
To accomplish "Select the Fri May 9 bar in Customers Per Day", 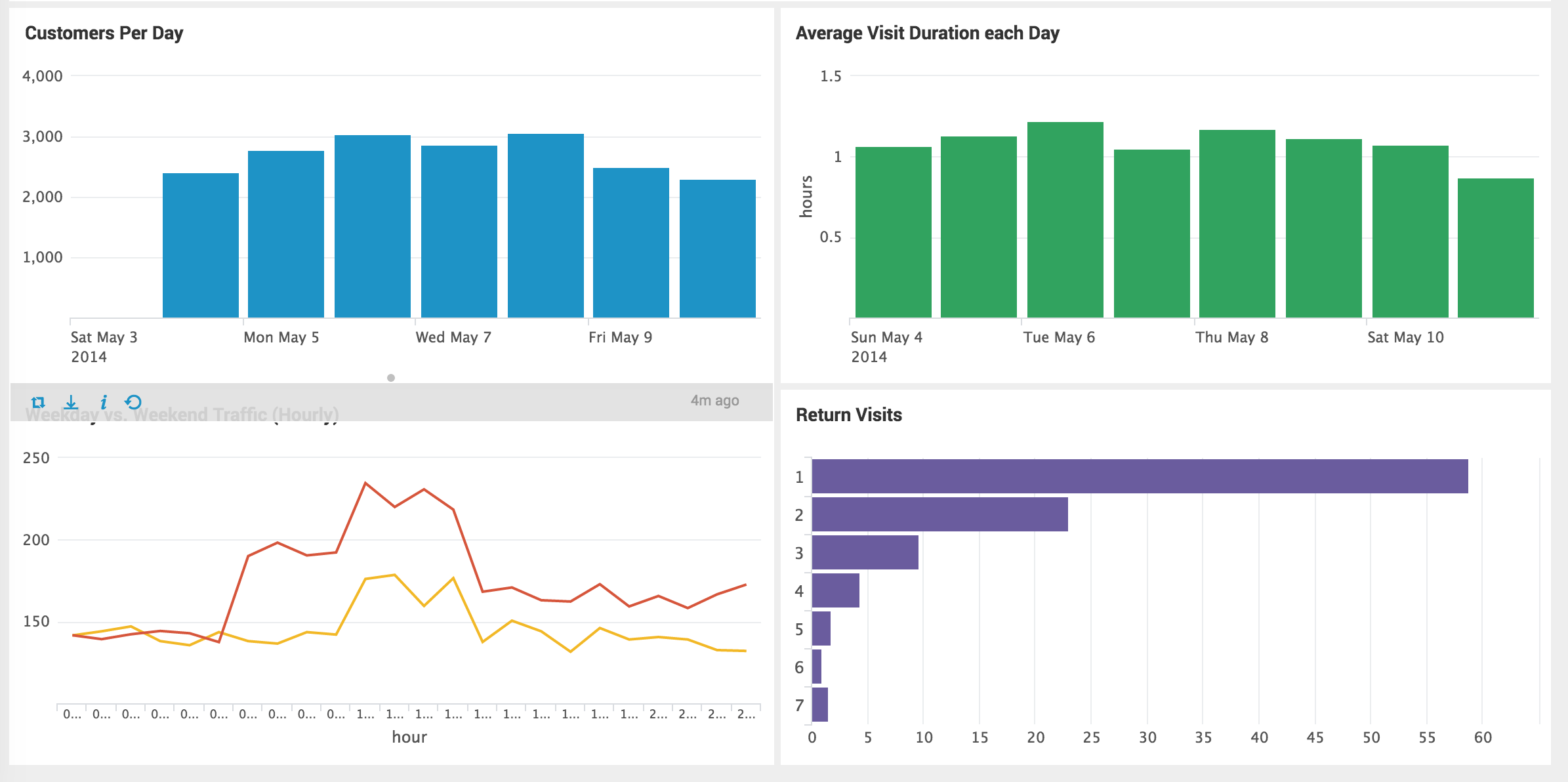I will (x=631, y=243).
